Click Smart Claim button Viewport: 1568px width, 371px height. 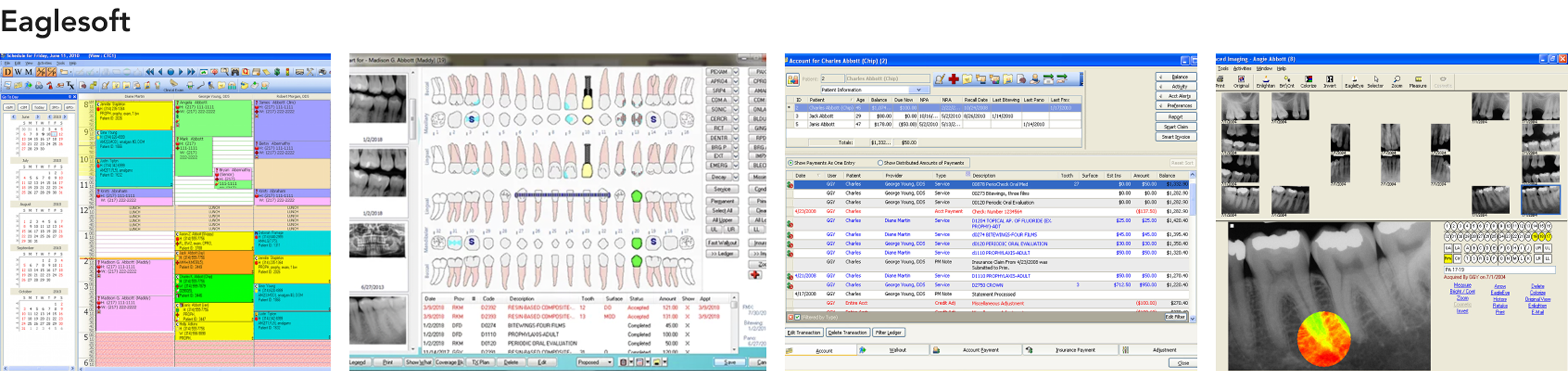[x=1176, y=127]
